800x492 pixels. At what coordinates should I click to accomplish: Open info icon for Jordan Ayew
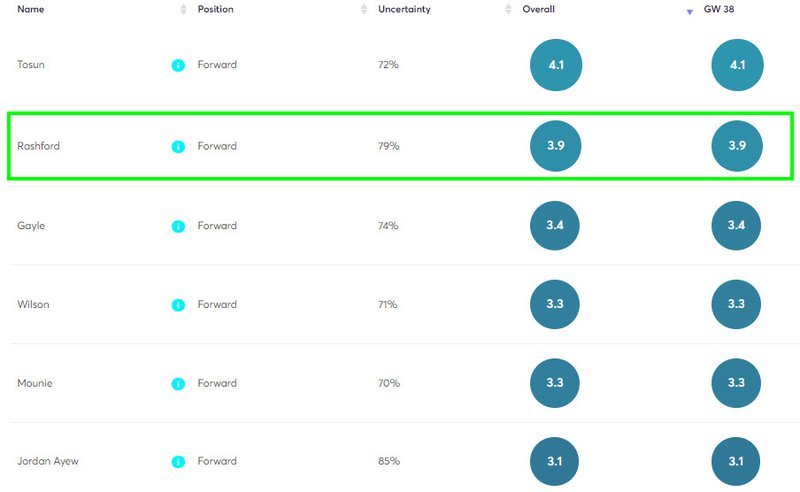tap(178, 462)
